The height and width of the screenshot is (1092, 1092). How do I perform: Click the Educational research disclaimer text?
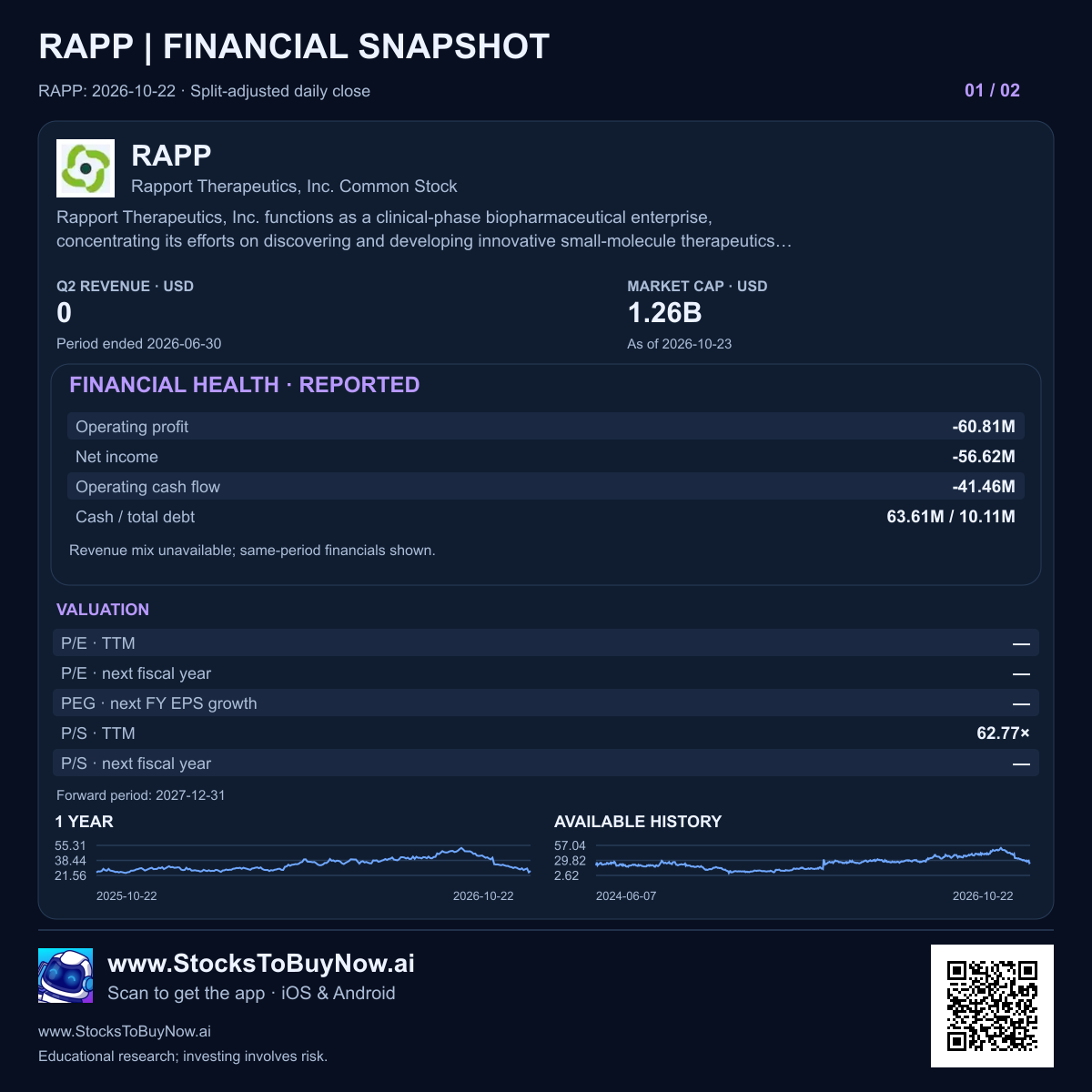(183, 1057)
